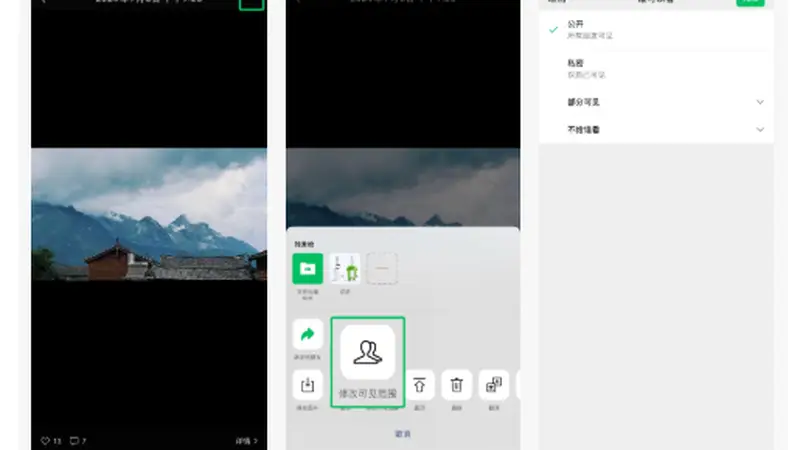The width and height of the screenshot is (800, 450).
Task: Expand the 部分可见 chevron
Action: (x=760, y=102)
